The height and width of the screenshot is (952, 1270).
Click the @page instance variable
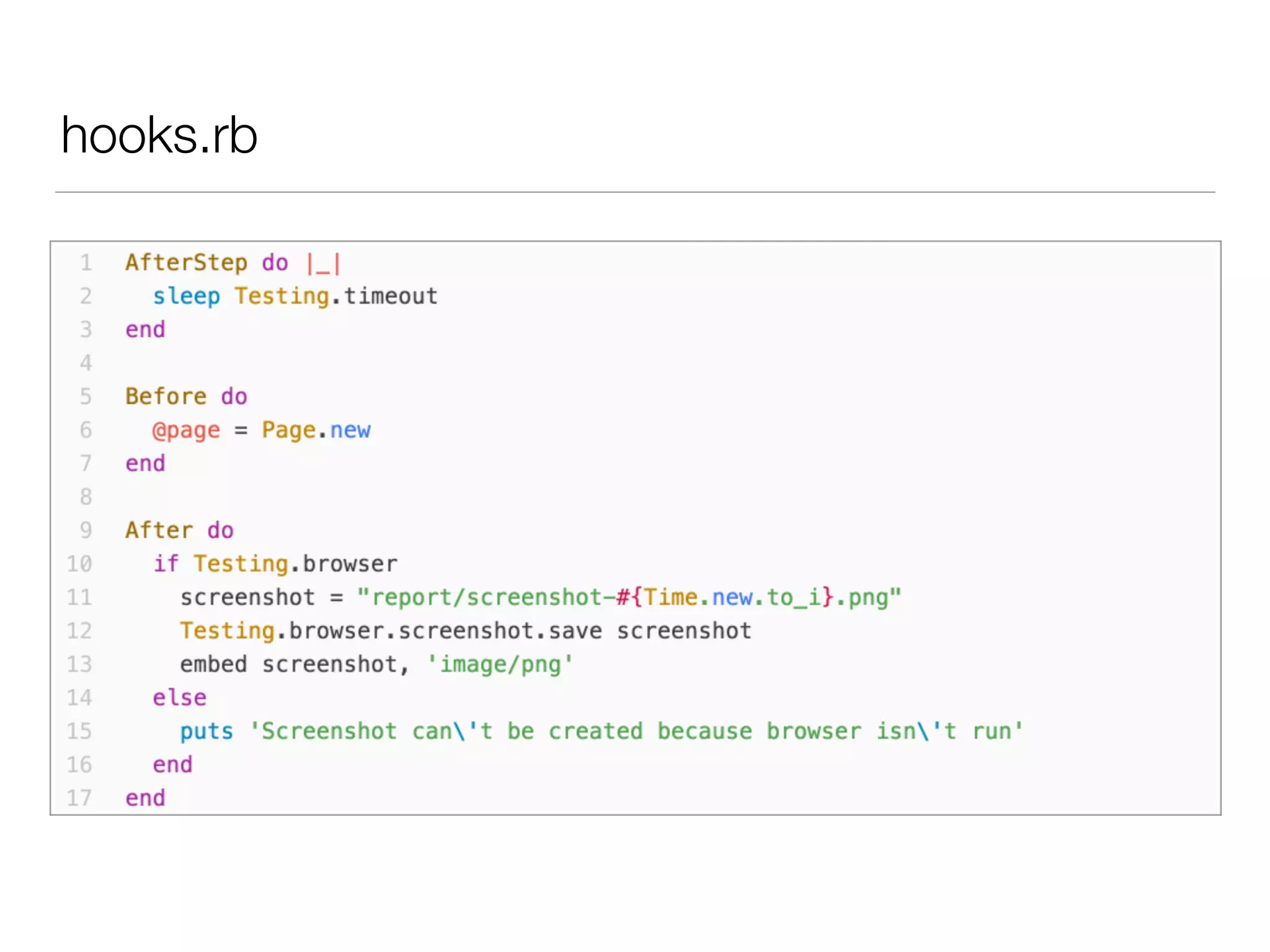point(186,430)
